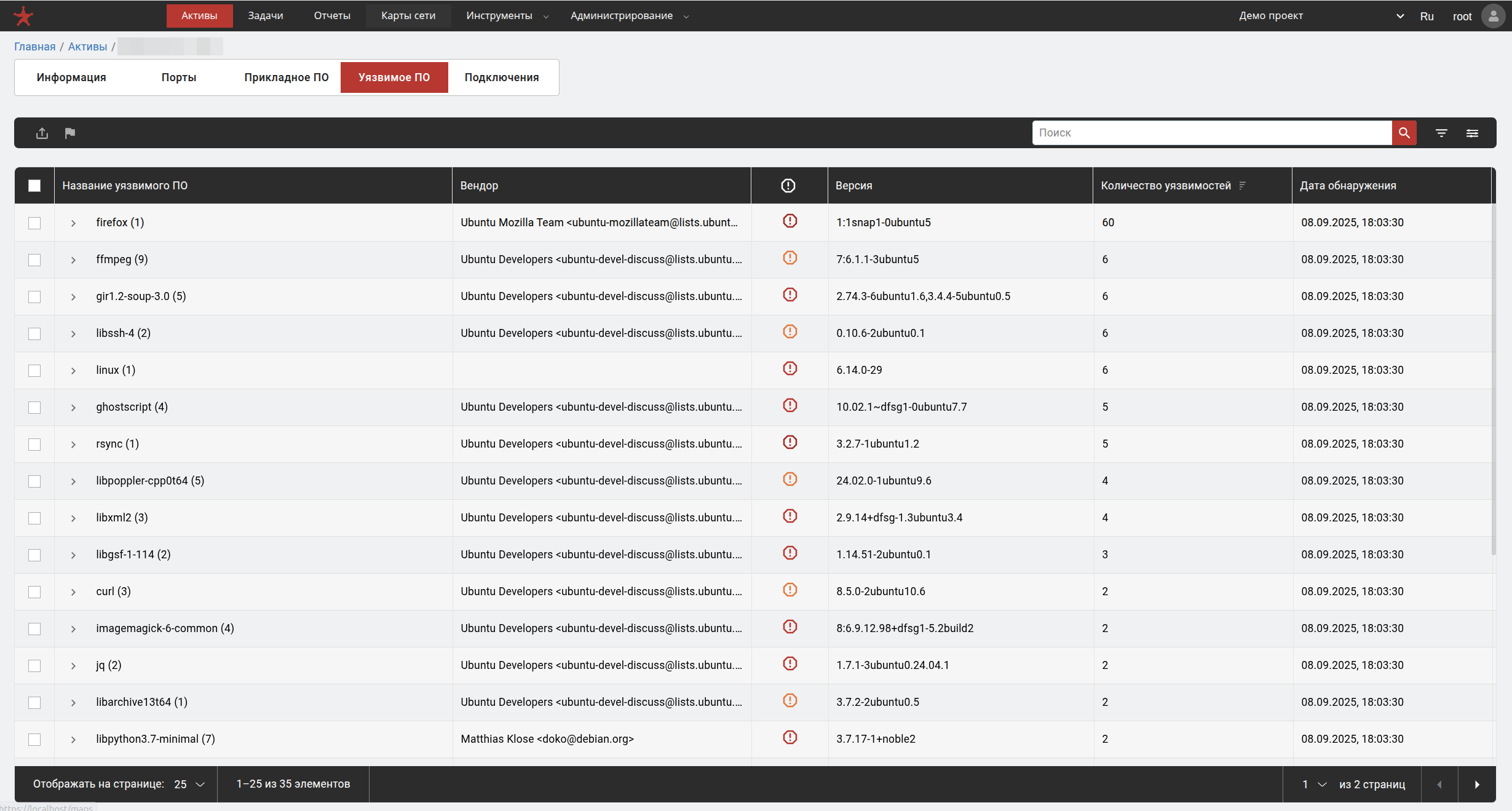Screen dimensions: 1512x811
Task: Expand the libxml2 row
Action: tap(73, 518)
